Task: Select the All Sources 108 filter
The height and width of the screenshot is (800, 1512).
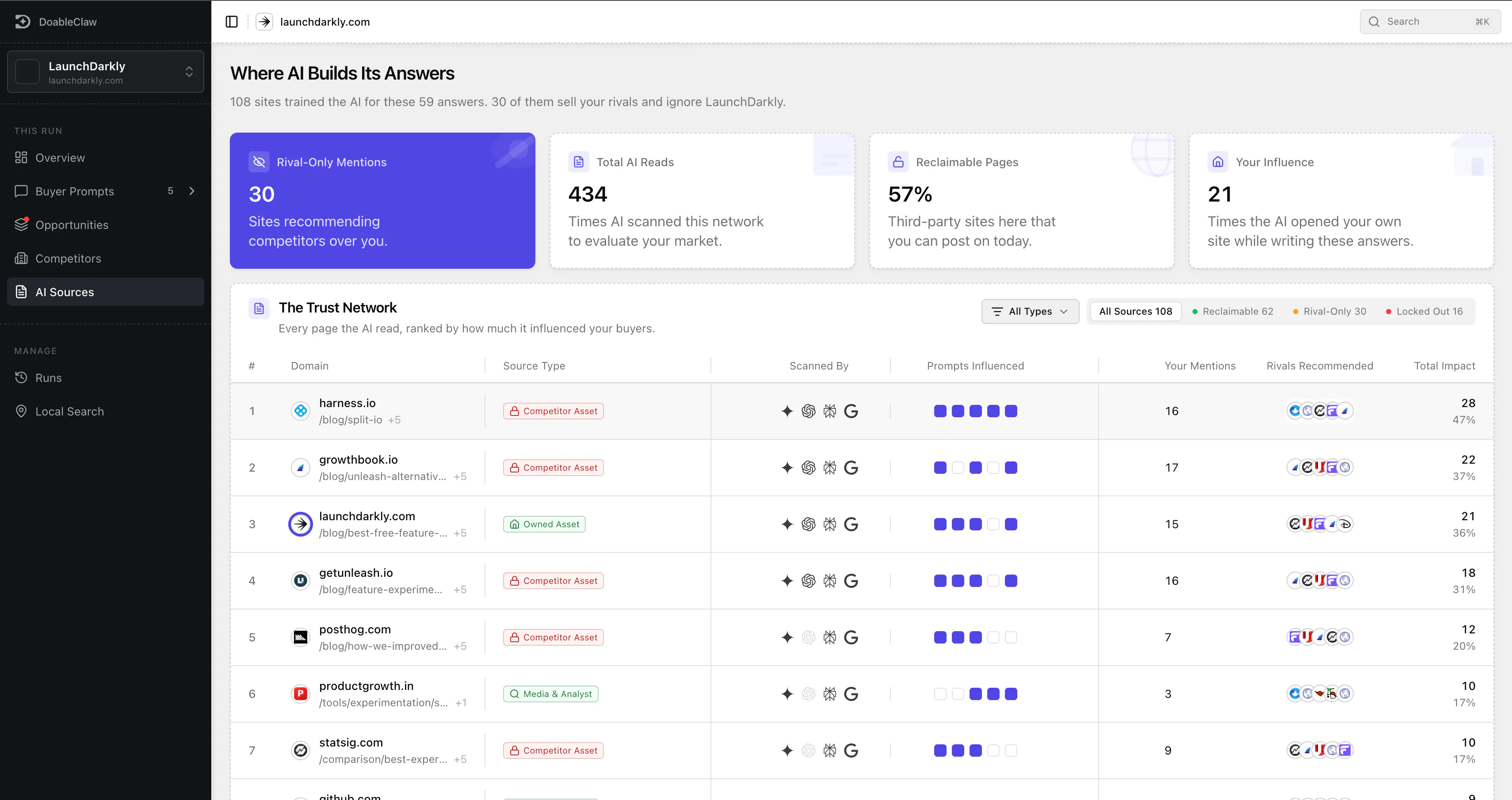Action: (x=1135, y=312)
